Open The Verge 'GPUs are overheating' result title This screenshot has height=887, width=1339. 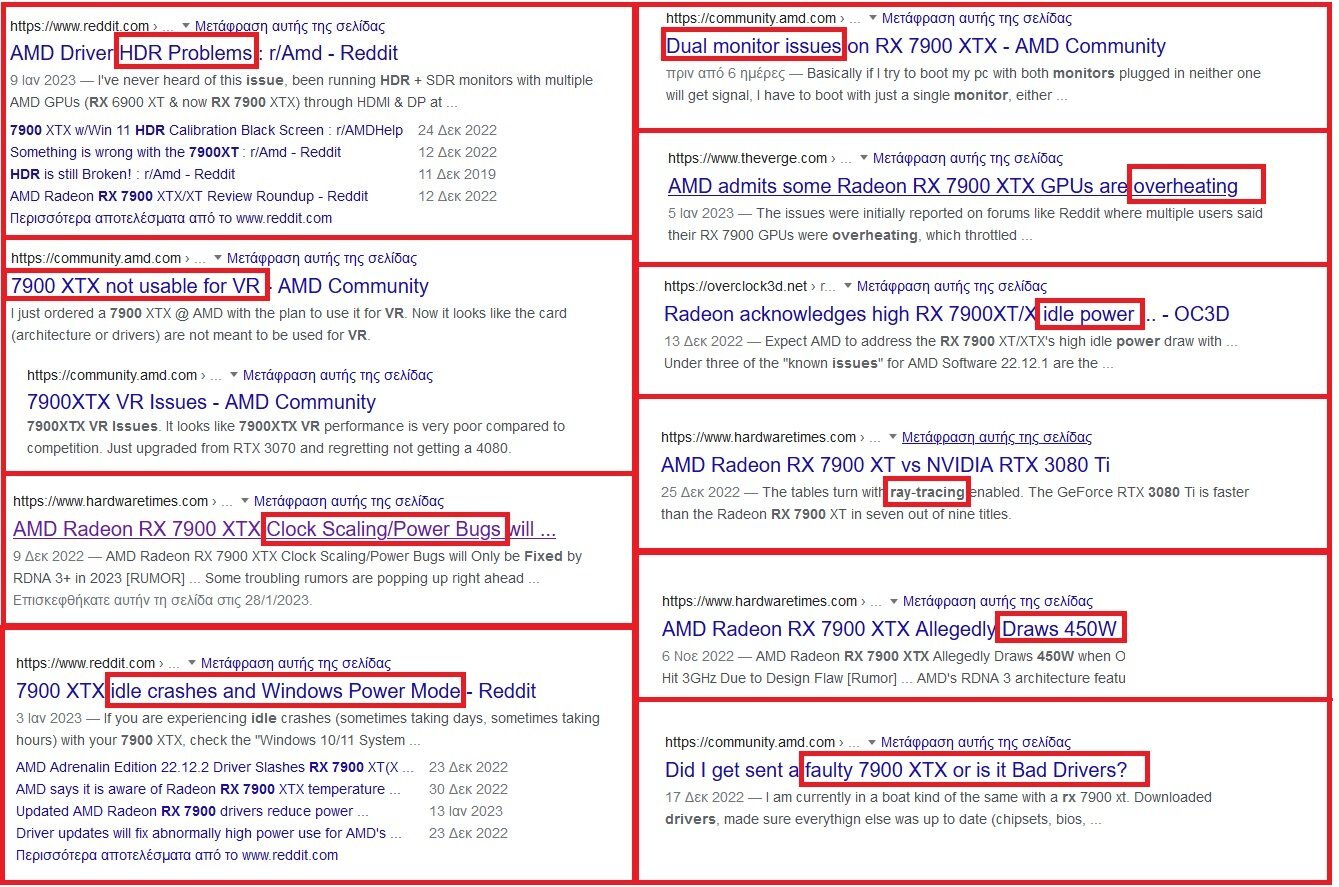pos(953,186)
